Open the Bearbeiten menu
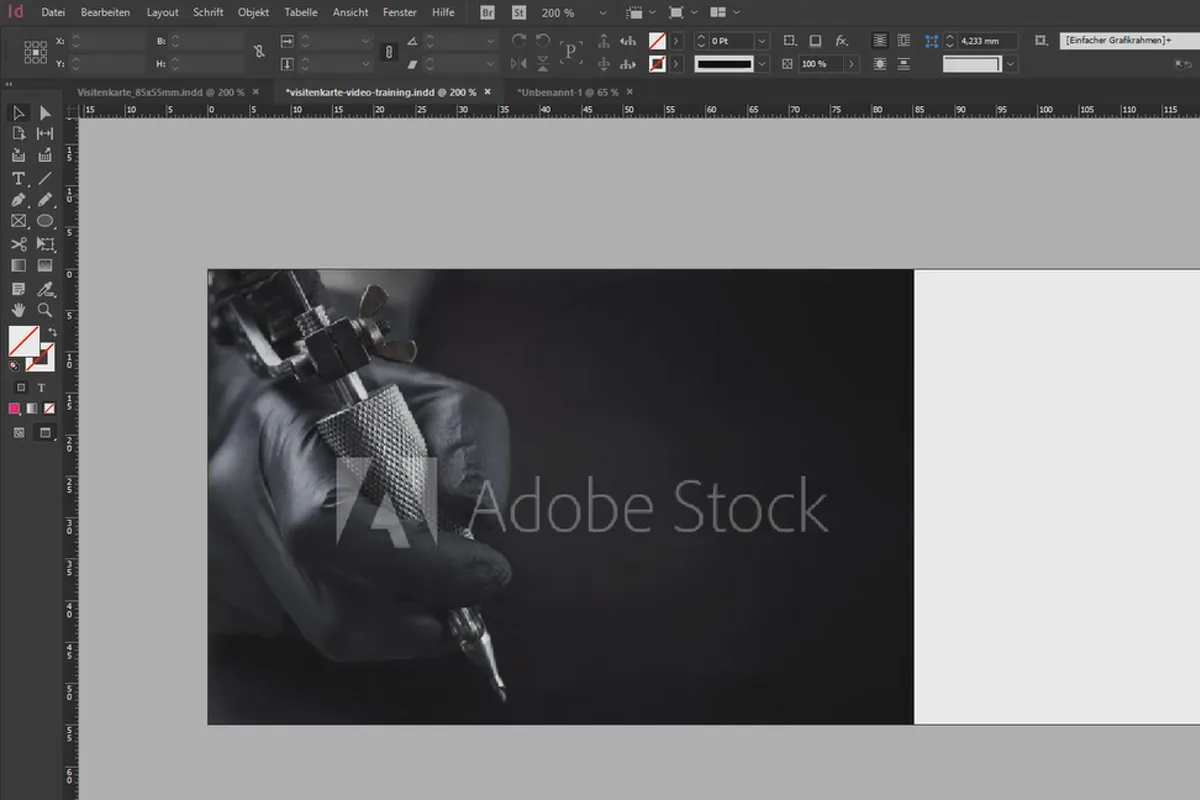Viewport: 1200px width, 800px height. click(x=106, y=13)
